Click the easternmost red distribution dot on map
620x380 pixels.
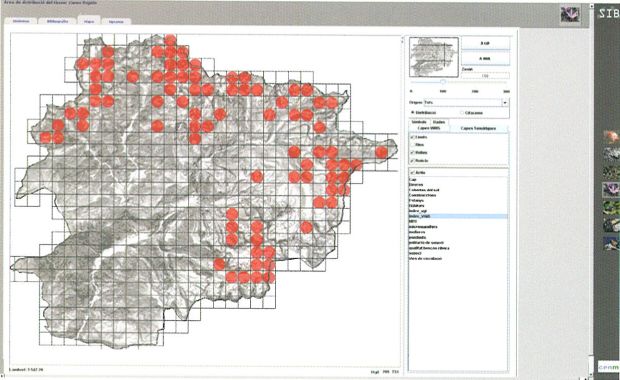pyautogui.click(x=381, y=152)
